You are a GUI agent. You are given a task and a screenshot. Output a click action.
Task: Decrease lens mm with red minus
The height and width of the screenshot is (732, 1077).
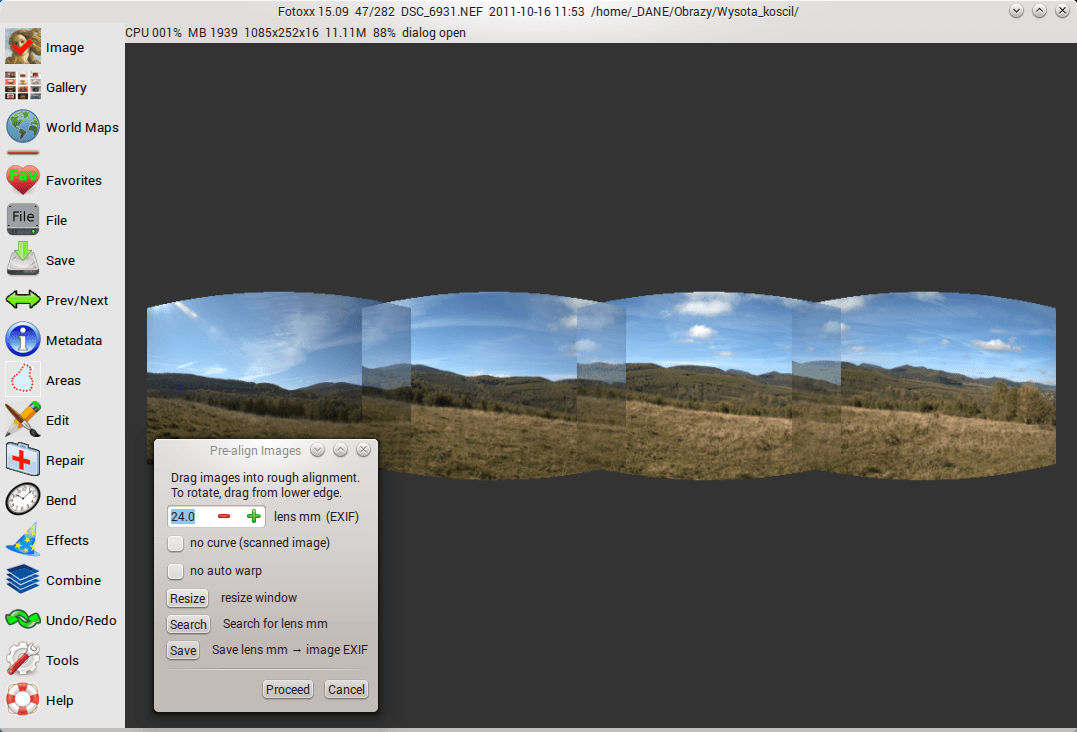224,516
